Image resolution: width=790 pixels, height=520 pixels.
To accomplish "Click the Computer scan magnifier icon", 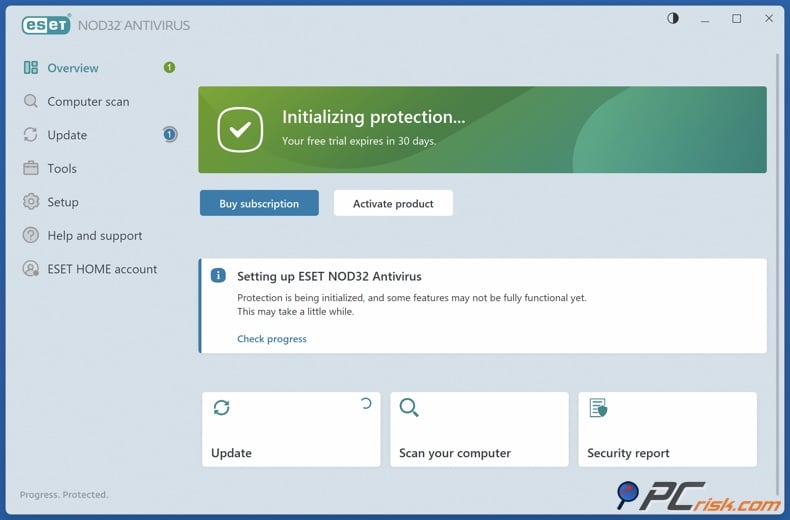I will click(x=31, y=101).
